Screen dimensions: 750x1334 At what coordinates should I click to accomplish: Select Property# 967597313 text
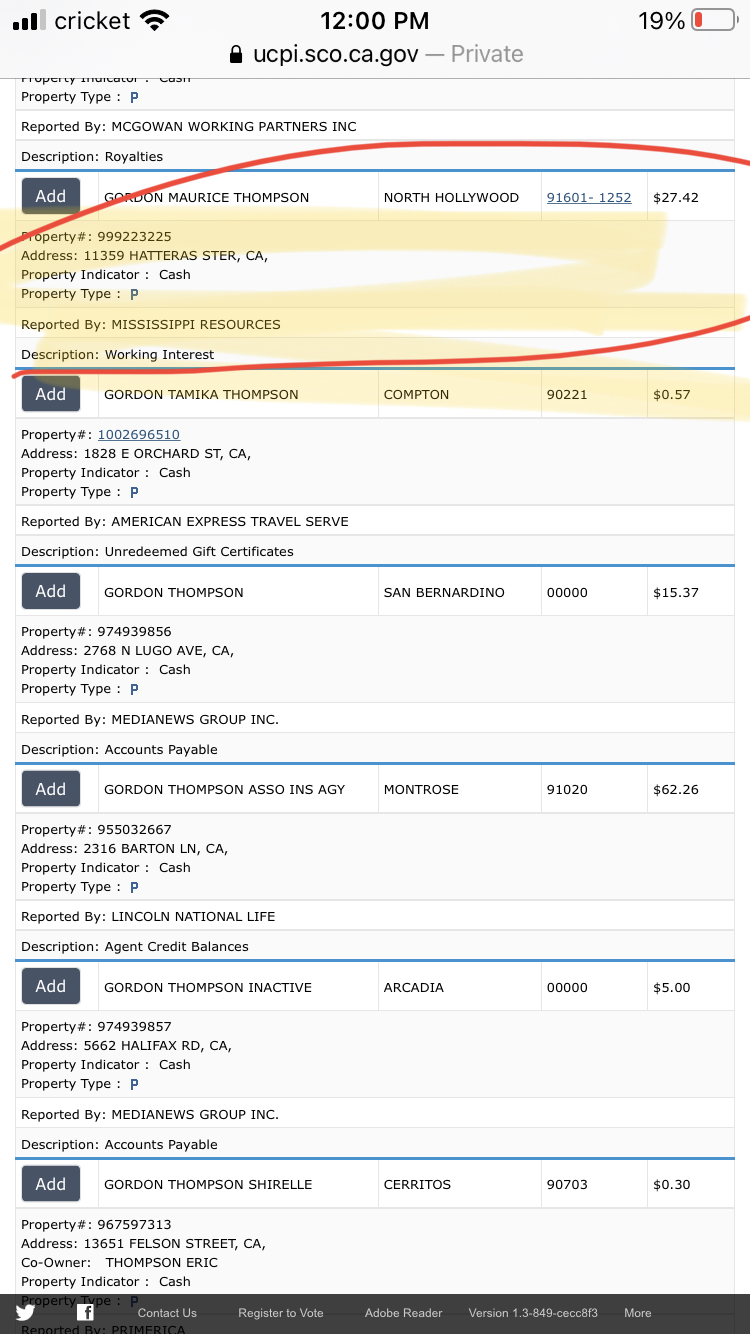tap(96, 1224)
